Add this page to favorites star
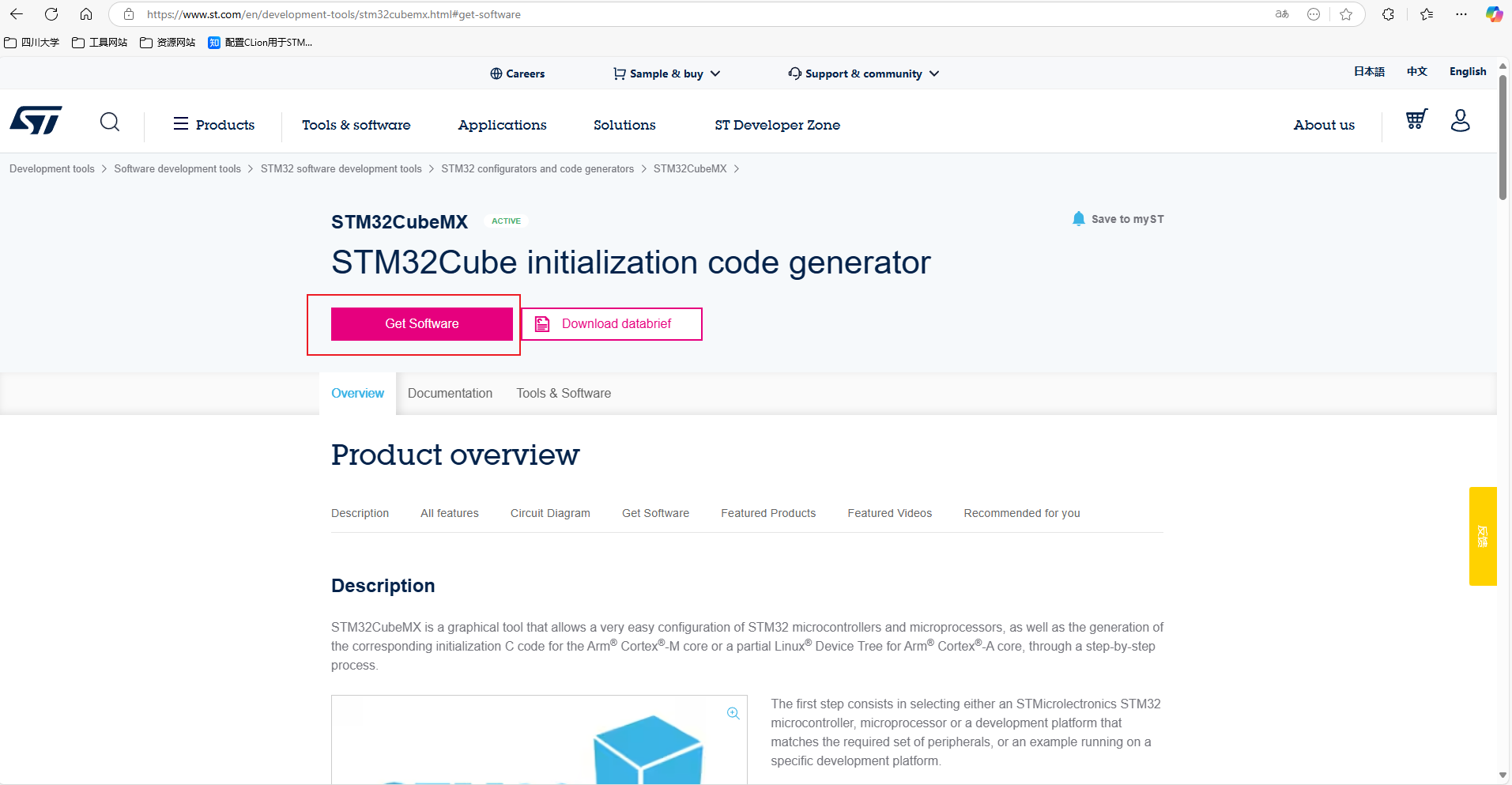Screen dimensions: 1512x785 point(1346,14)
